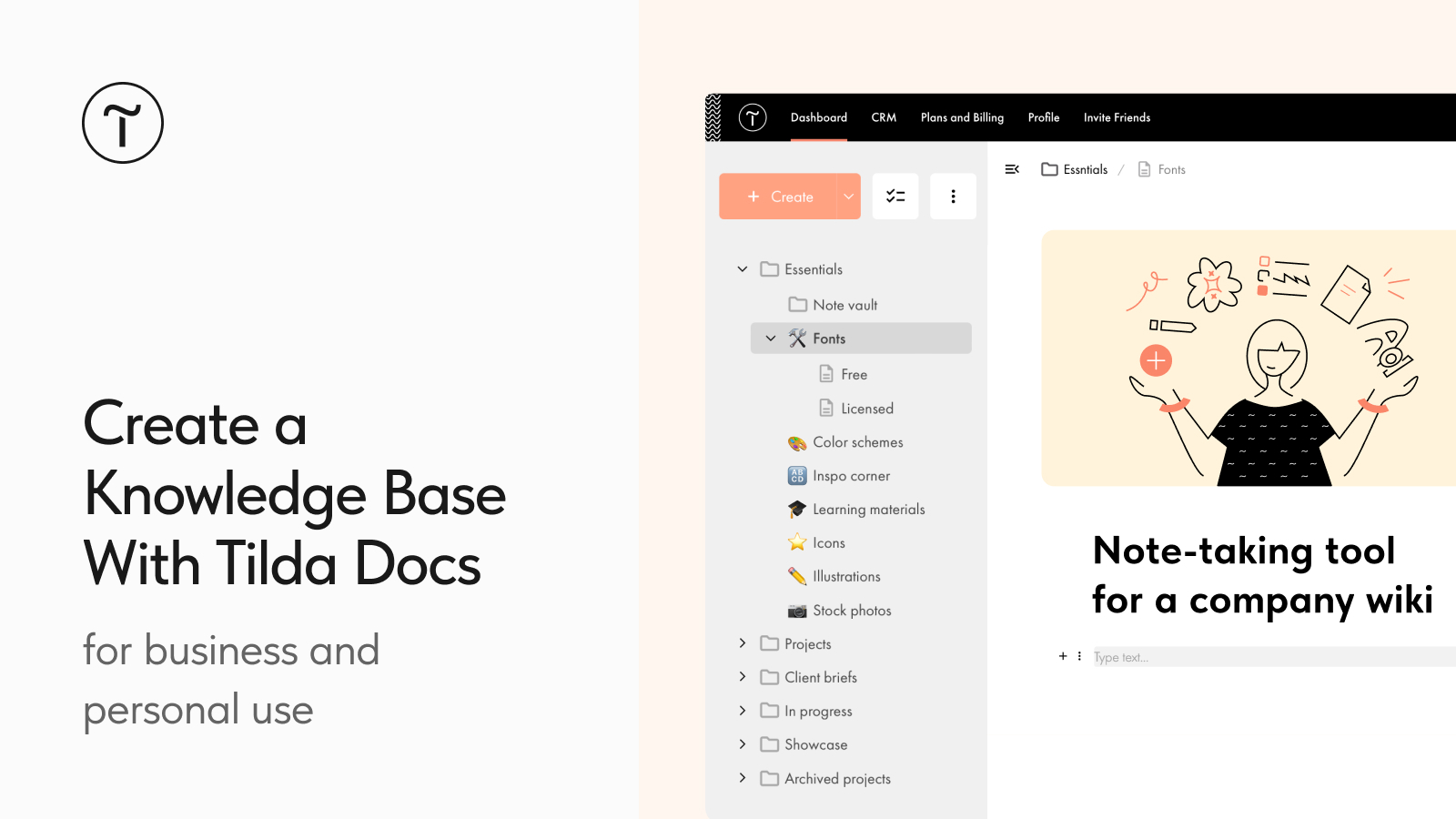Click the Fonts tools icon
The width and height of the screenshot is (1456, 819).
coord(798,339)
